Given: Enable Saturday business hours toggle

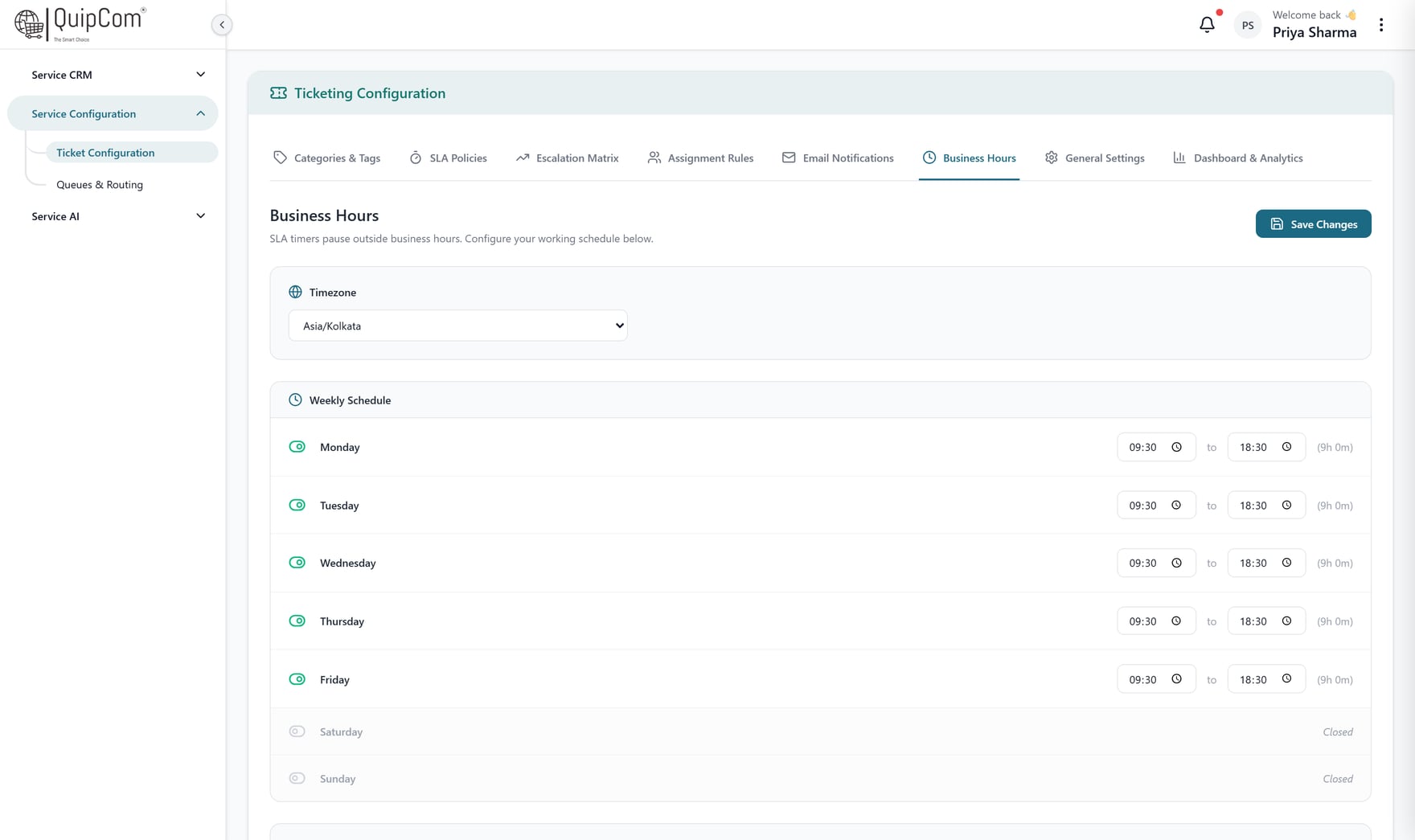Looking at the screenshot, I should click(x=297, y=731).
